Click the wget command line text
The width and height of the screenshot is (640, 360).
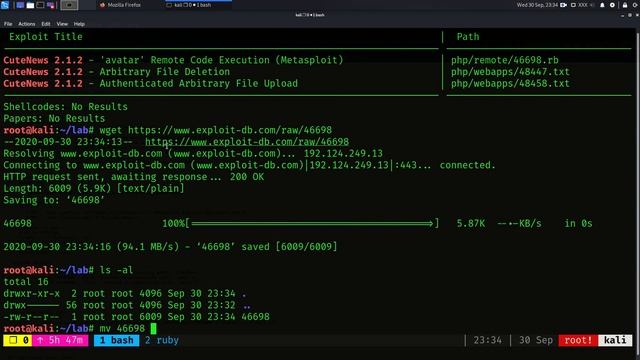click(216, 130)
